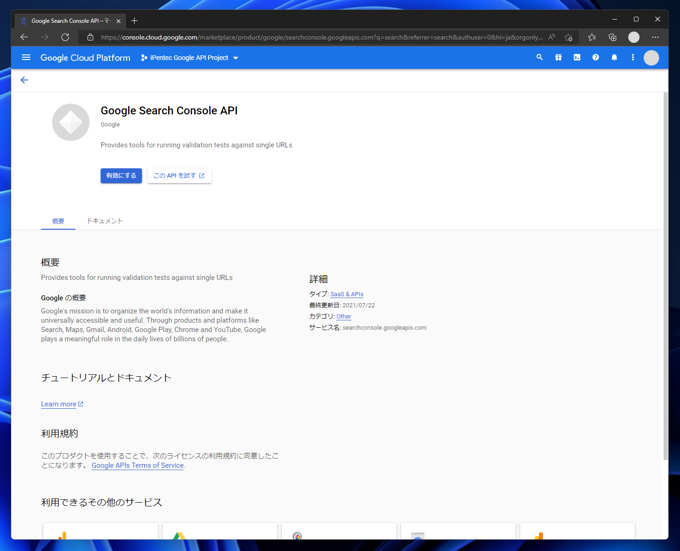Viewport: 680px width, 551px height.
Task: Activate Cloud Shell icon in header
Action: pyautogui.click(x=577, y=57)
